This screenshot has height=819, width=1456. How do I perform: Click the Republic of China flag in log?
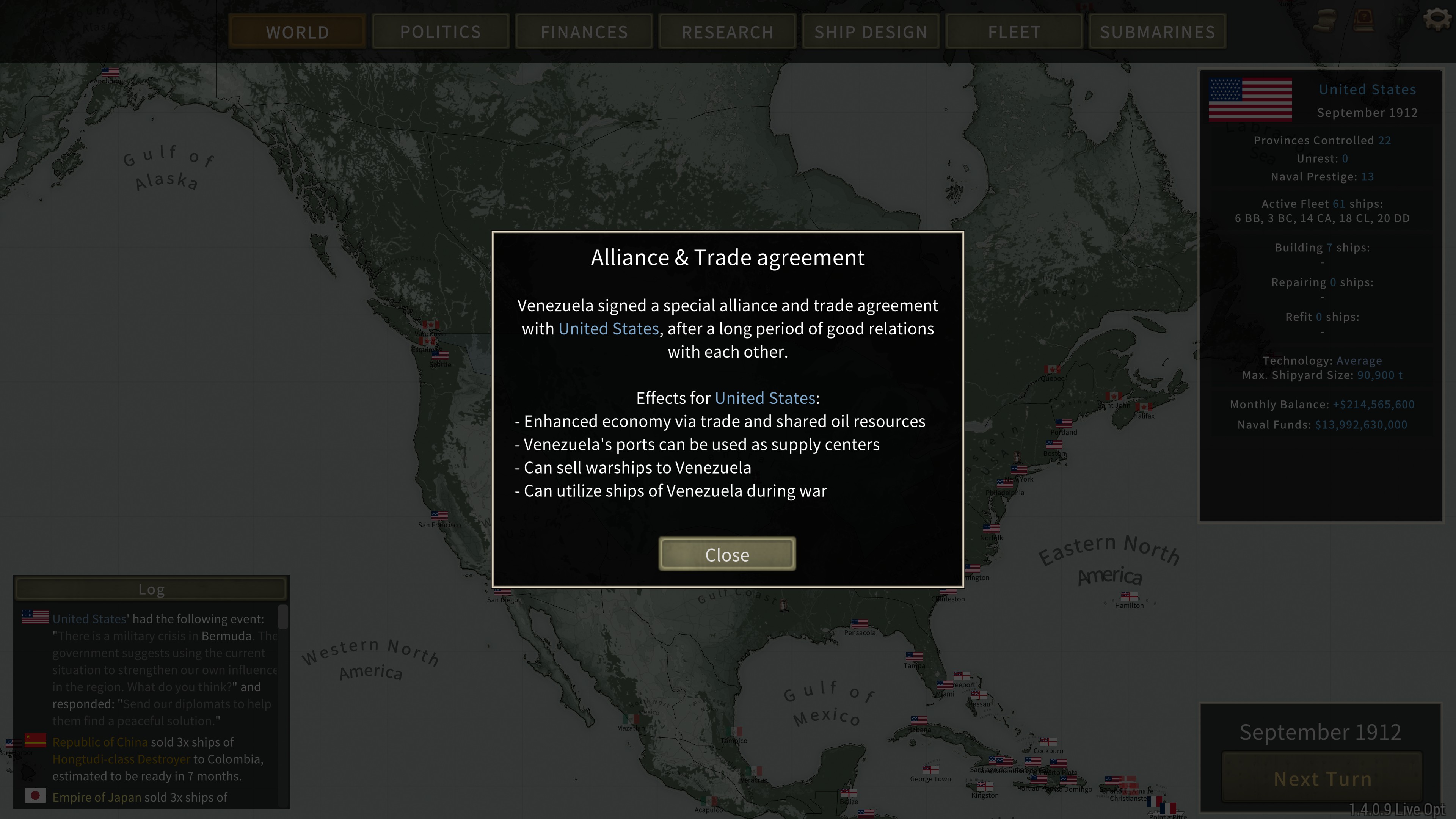coord(35,739)
